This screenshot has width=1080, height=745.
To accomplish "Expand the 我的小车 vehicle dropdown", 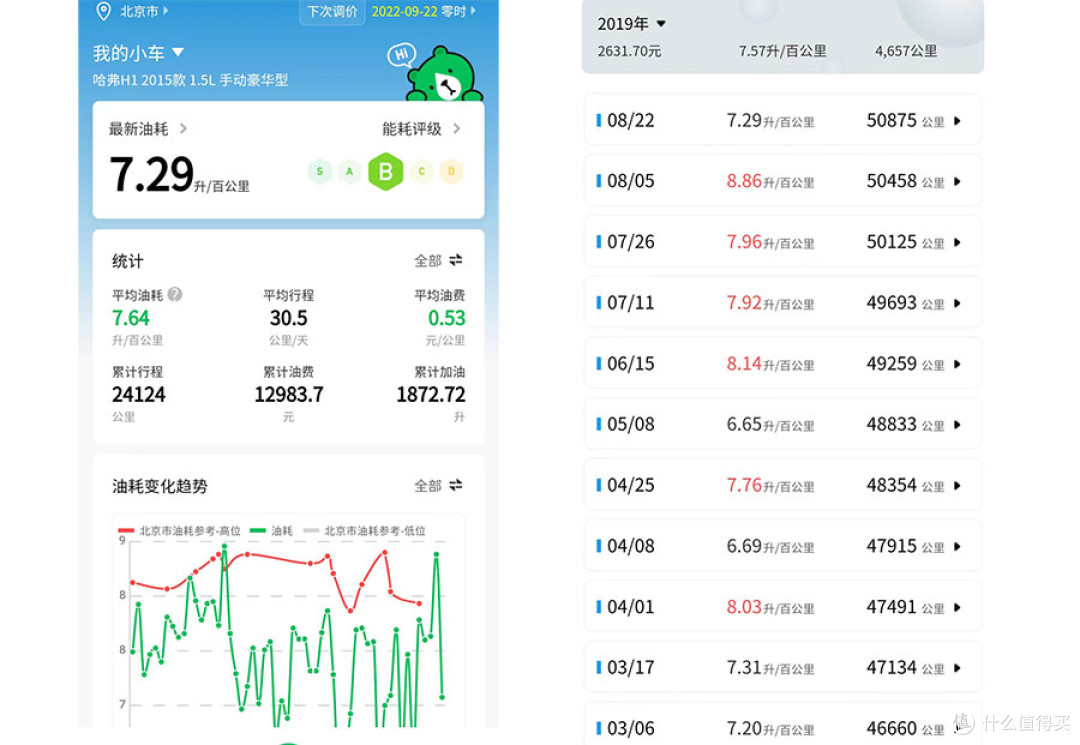I will pos(138,53).
